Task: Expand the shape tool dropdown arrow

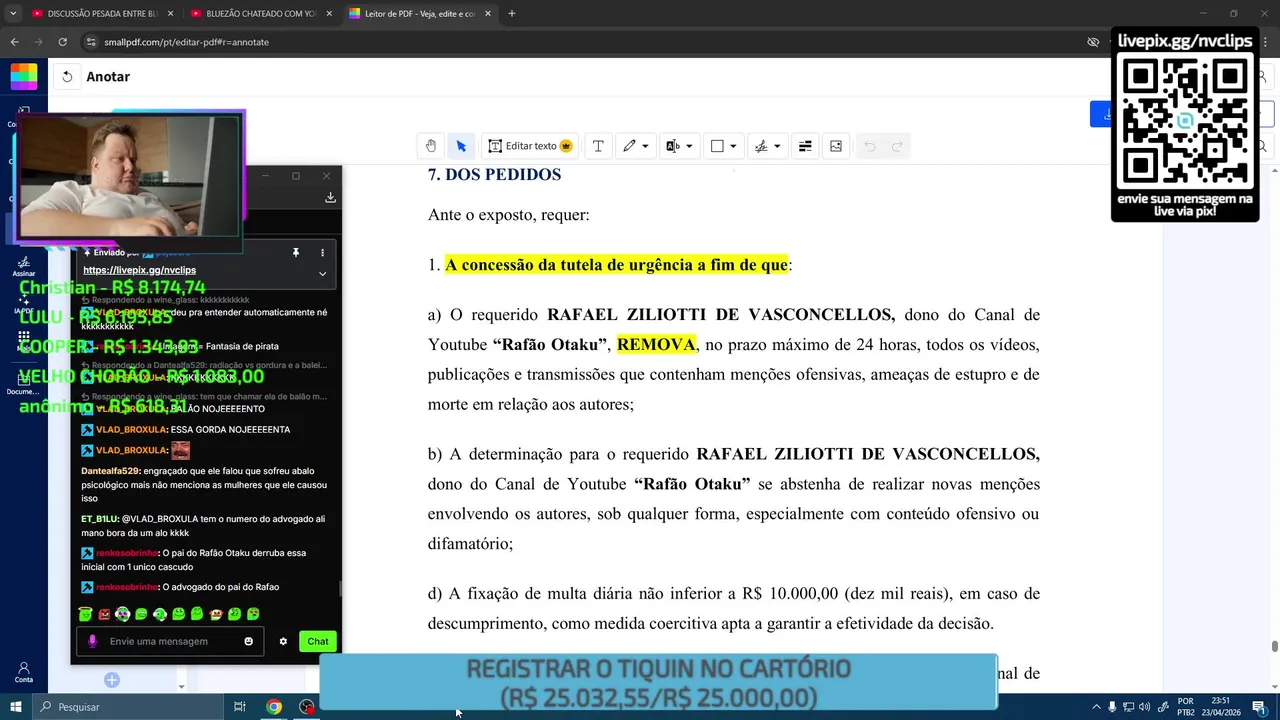Action: pyautogui.click(x=733, y=146)
